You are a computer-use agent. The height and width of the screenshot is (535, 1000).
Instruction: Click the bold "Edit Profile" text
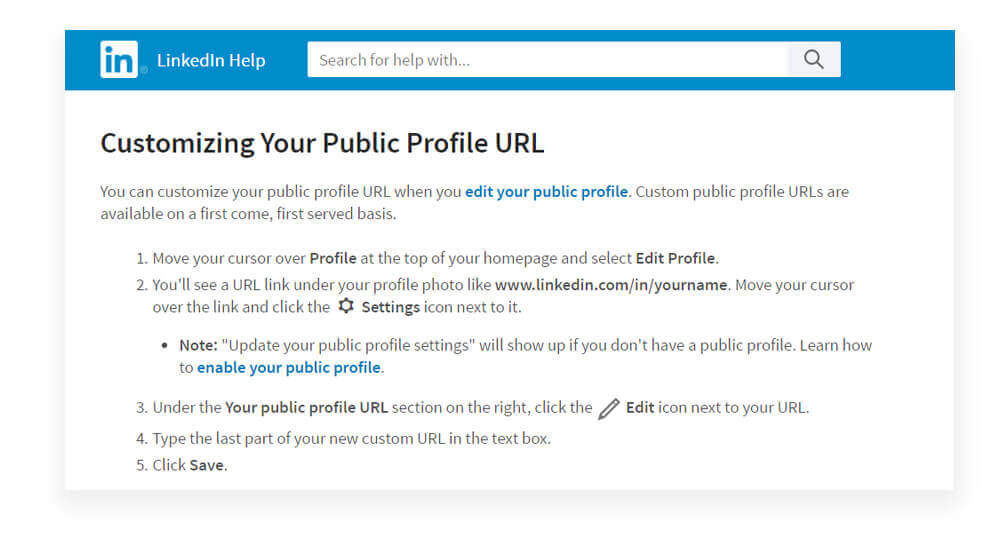point(676,258)
